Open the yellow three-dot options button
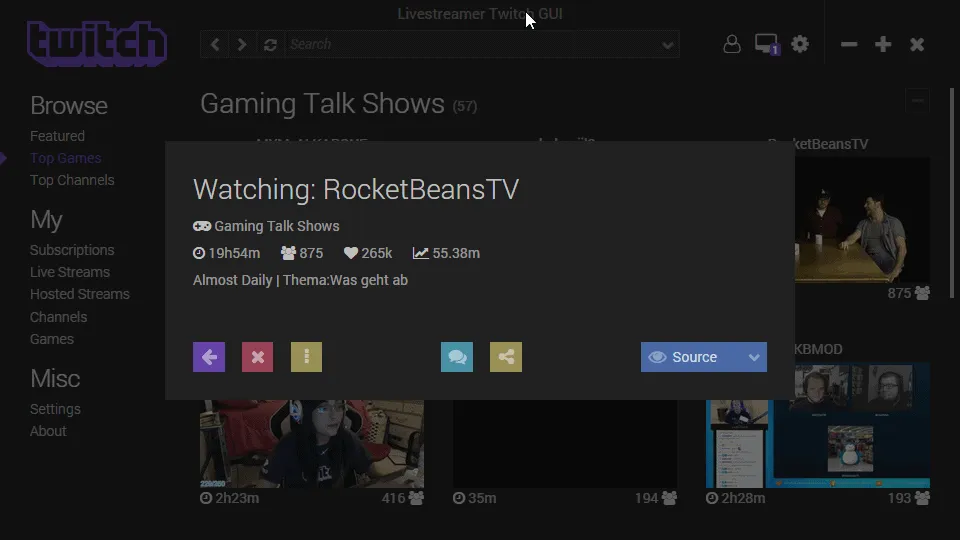Screen dimensions: 960x540 [306, 357]
